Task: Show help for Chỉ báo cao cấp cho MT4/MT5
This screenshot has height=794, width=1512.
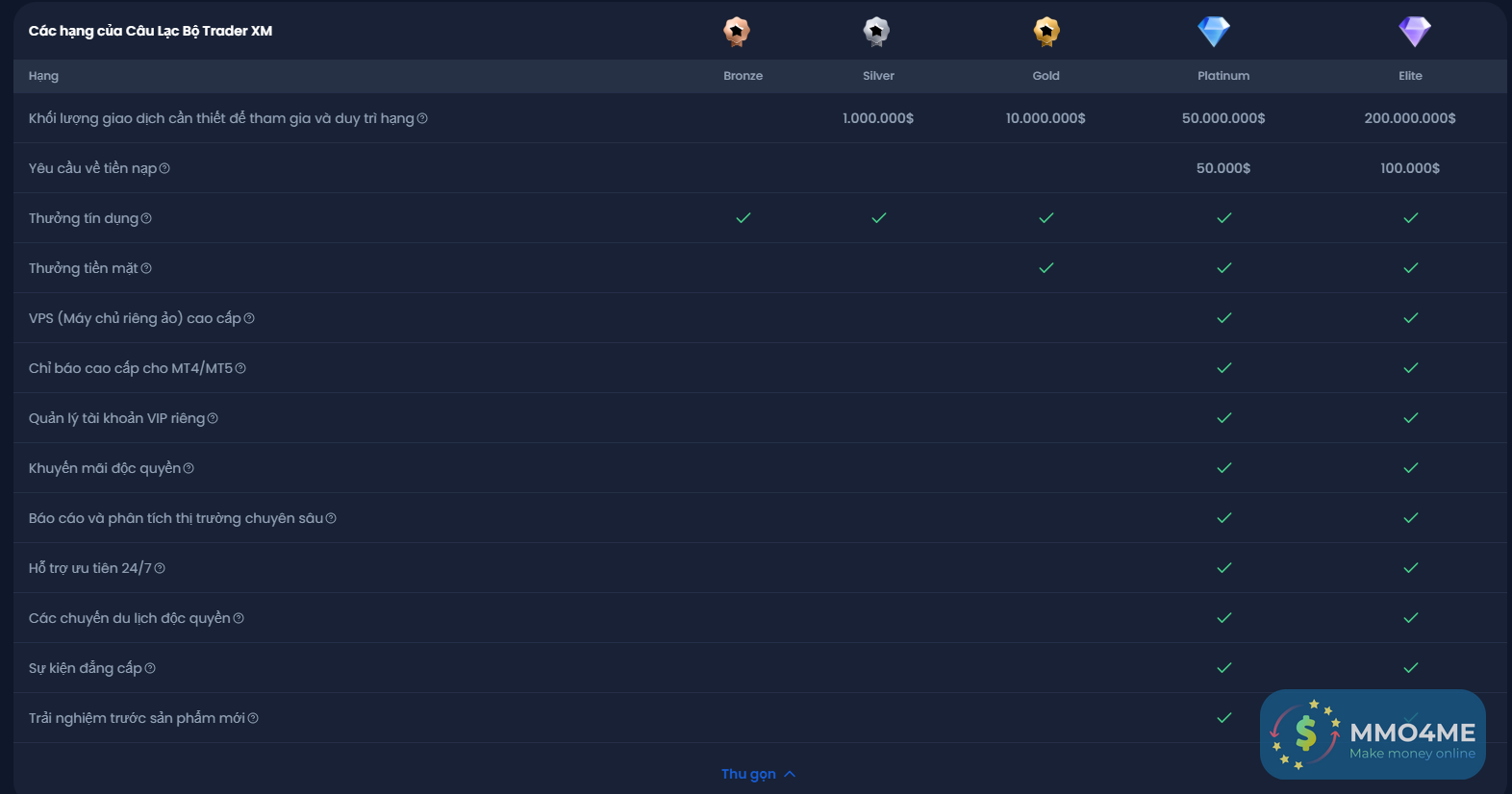Action: pyautogui.click(x=240, y=368)
